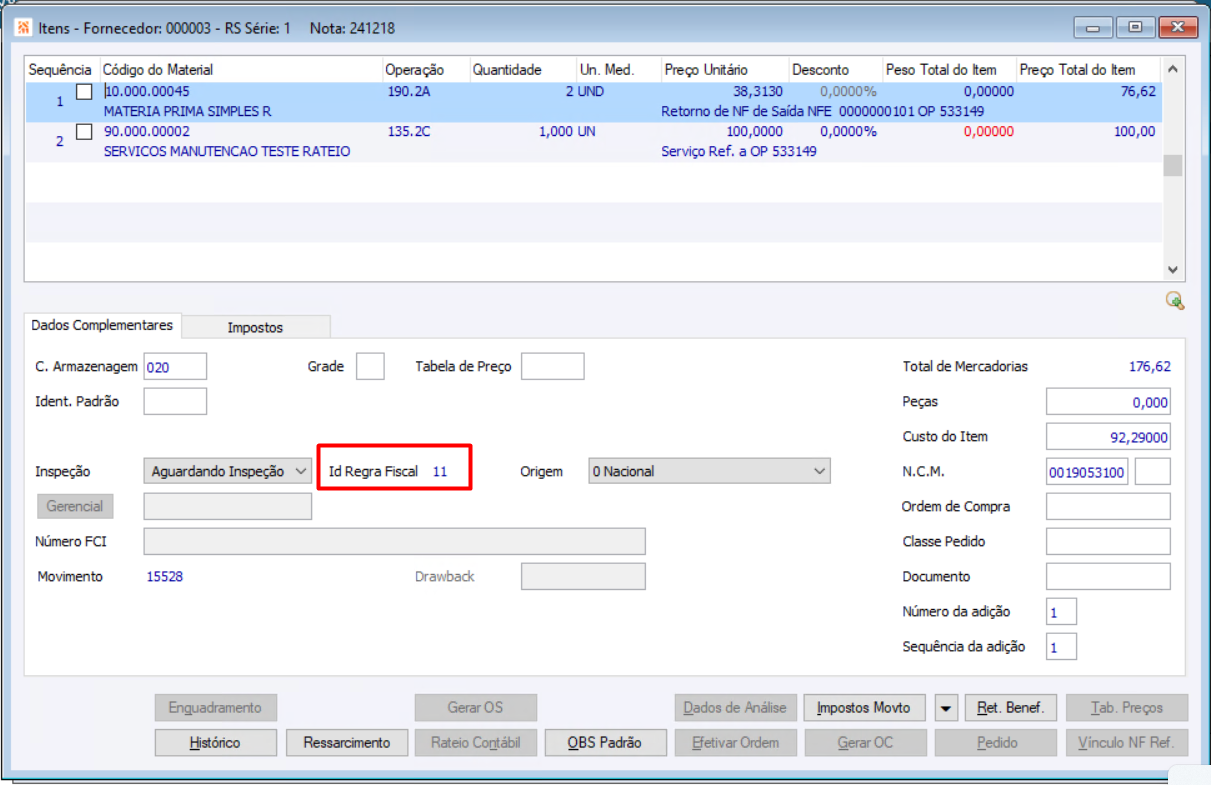Switch to Dados Complementares tab
This screenshot has width=1211, height=785.
[x=101, y=325]
